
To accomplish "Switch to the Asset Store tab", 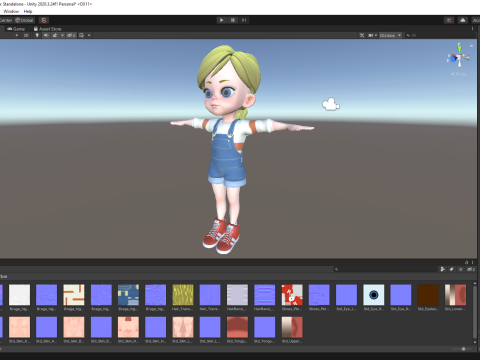I will click(x=47, y=29).
